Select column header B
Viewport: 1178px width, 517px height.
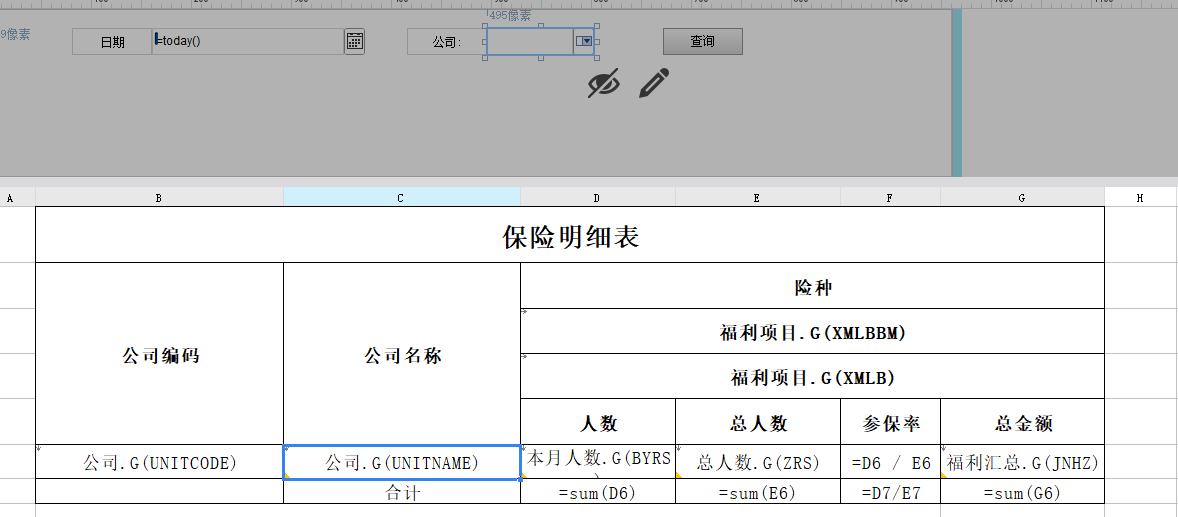[159, 198]
